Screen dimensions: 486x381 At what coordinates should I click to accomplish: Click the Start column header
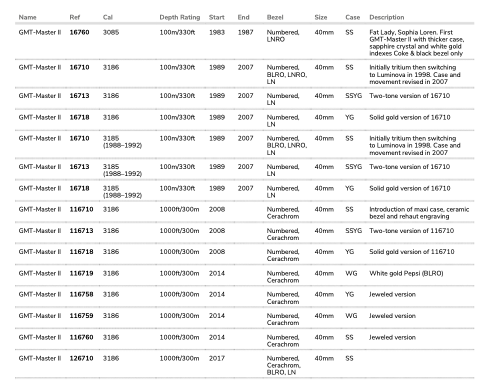216,17
